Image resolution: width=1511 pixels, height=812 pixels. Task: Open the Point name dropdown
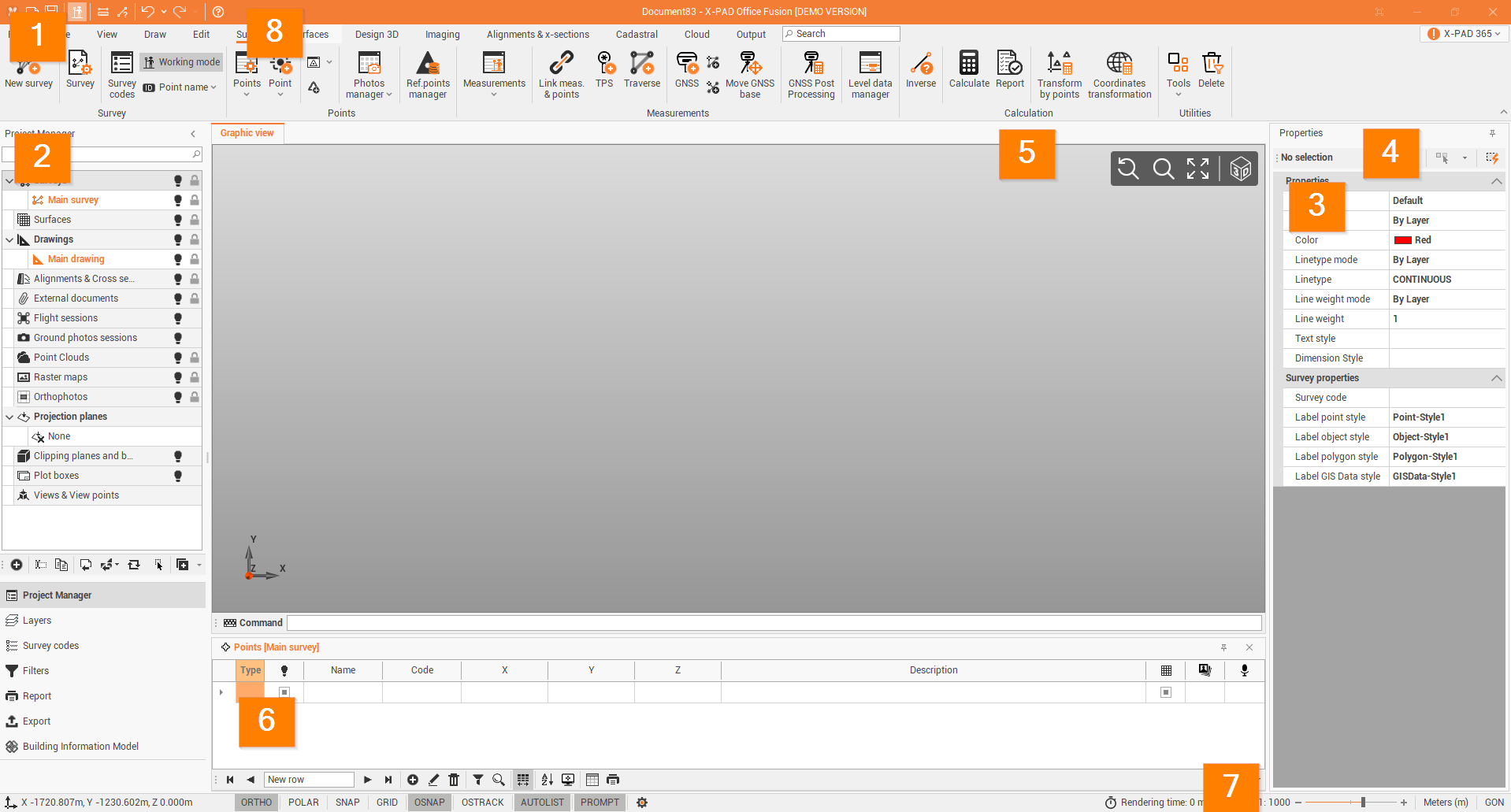pos(186,87)
